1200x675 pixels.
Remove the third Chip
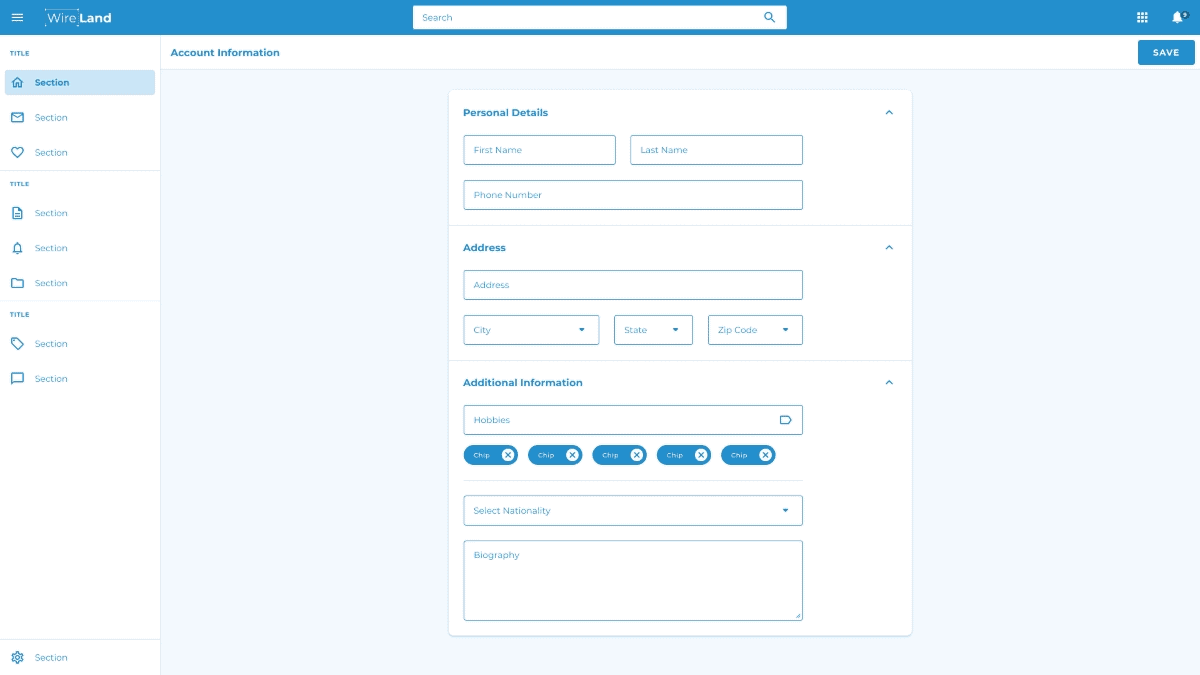[x=637, y=455]
